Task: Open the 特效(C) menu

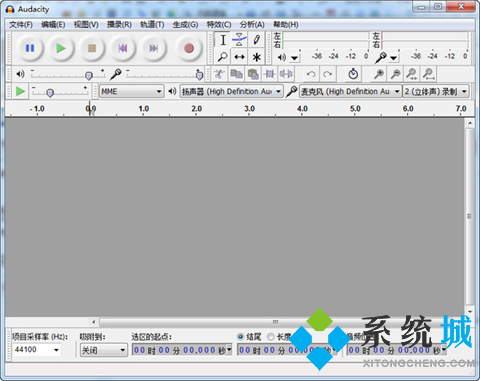Action: point(219,25)
